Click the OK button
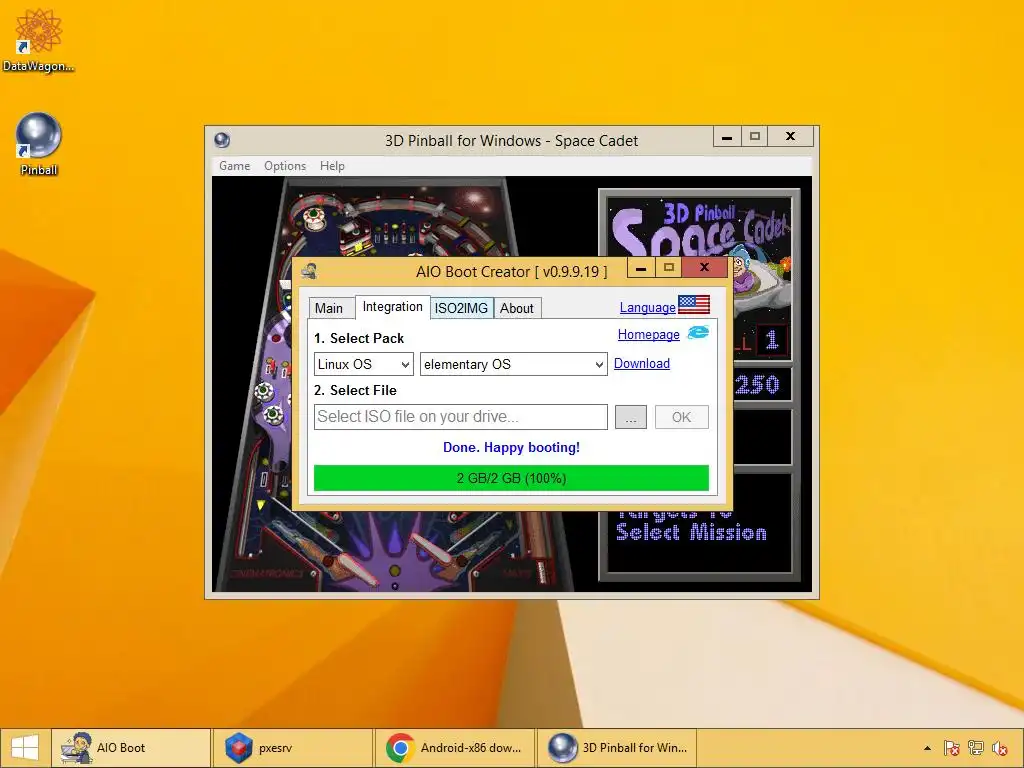1024x768 pixels. (681, 417)
